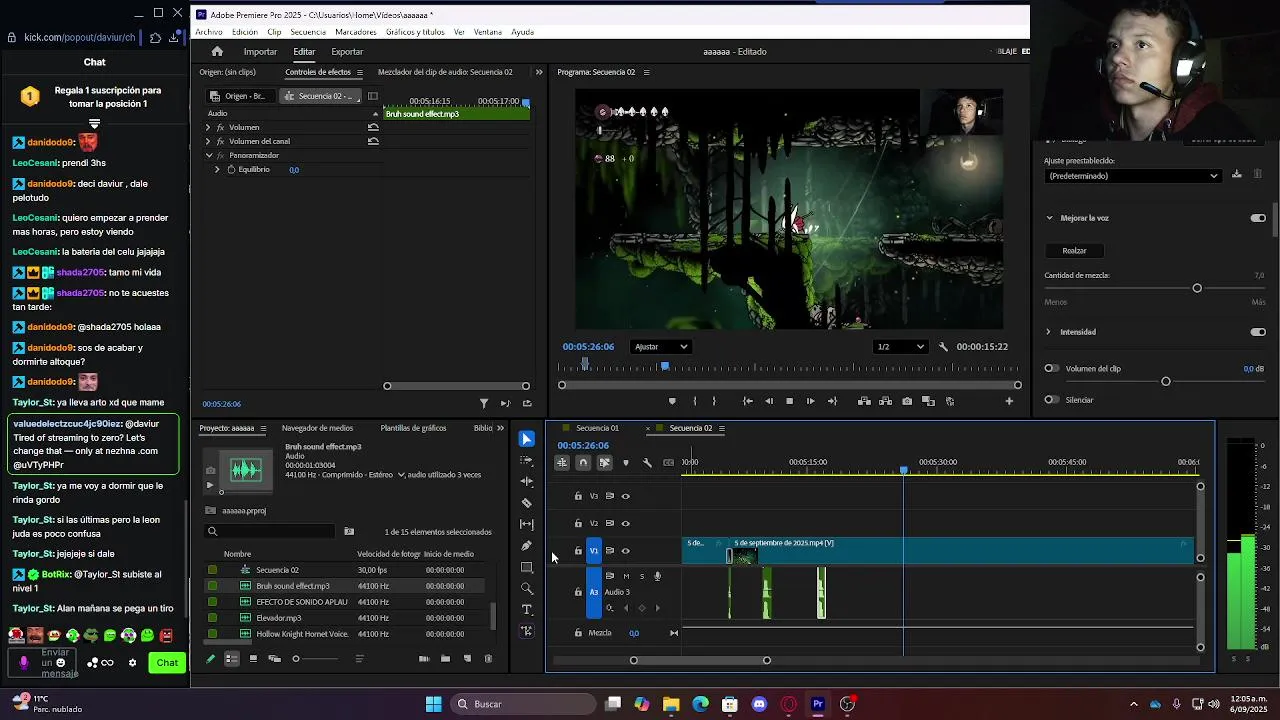Open timeline display settings wrench
This screenshot has height=720, width=1280.
click(x=647, y=462)
